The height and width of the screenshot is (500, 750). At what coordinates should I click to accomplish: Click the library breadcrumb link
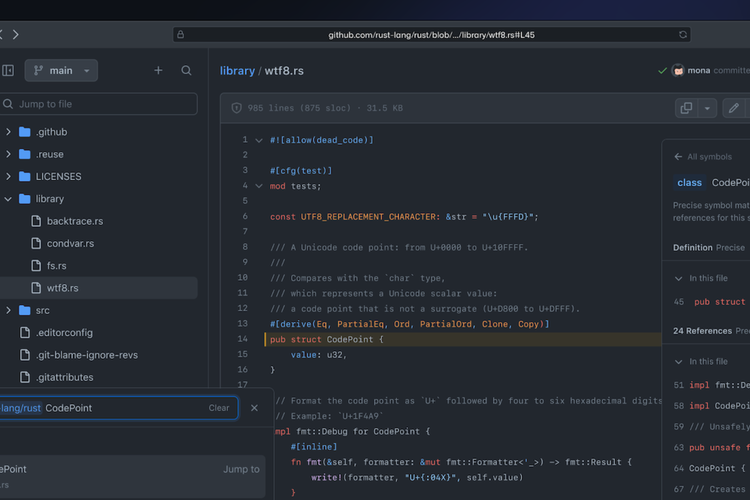(x=237, y=71)
